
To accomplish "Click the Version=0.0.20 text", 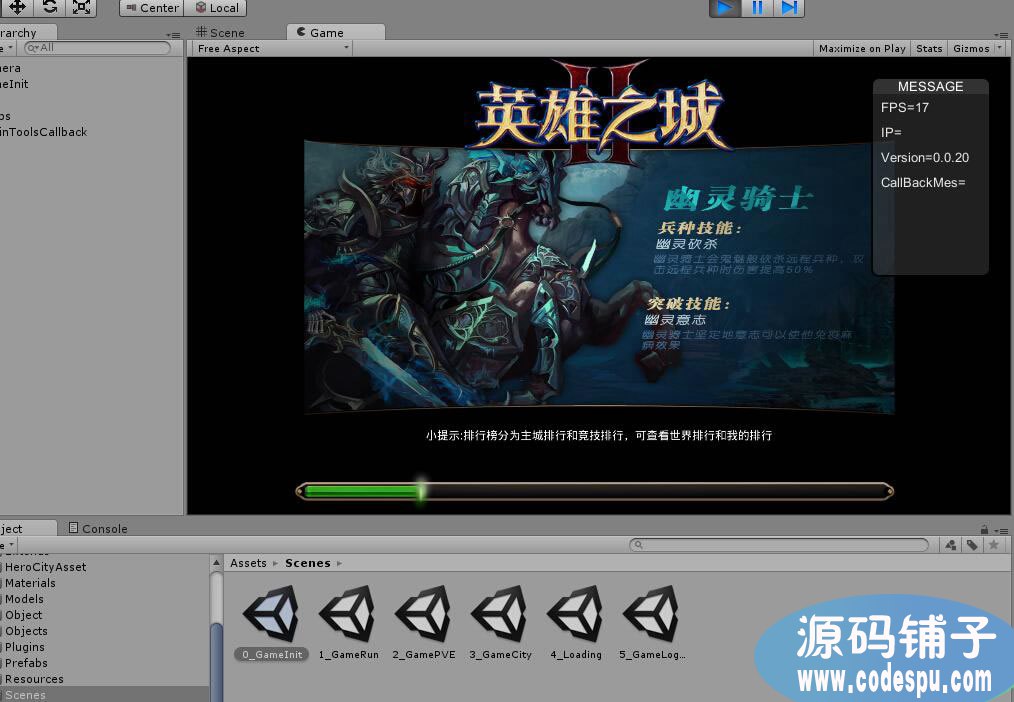I will (925, 158).
